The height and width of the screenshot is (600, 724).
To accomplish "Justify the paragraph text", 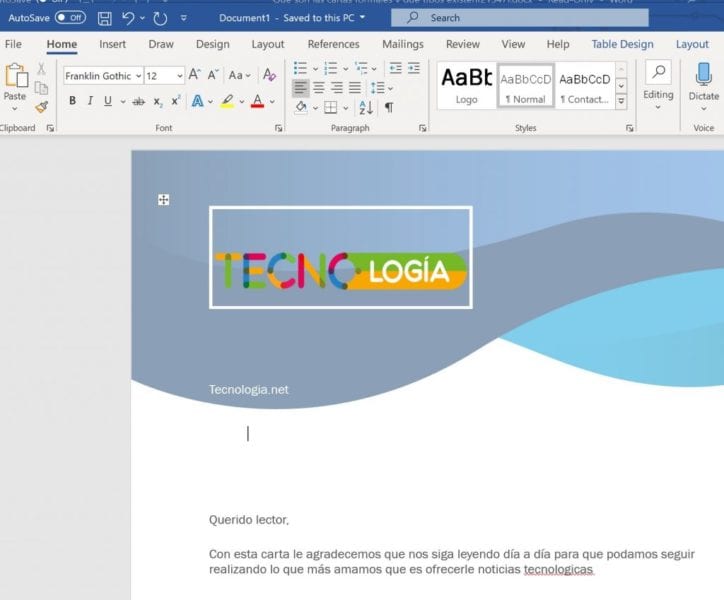I will pyautogui.click(x=355, y=88).
